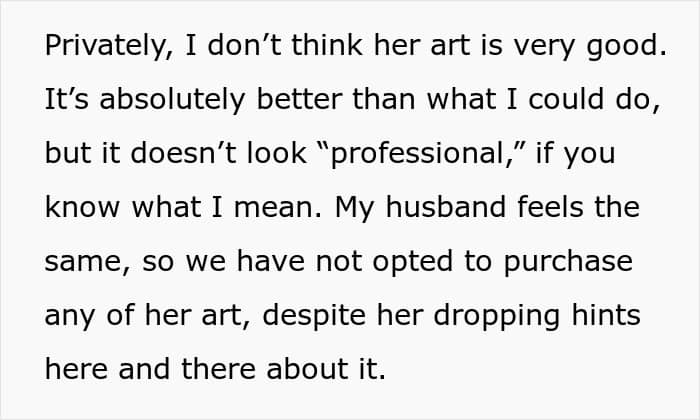700x420 pixels.
Task: Click the word "opted" in fifth line
Action: [413, 262]
